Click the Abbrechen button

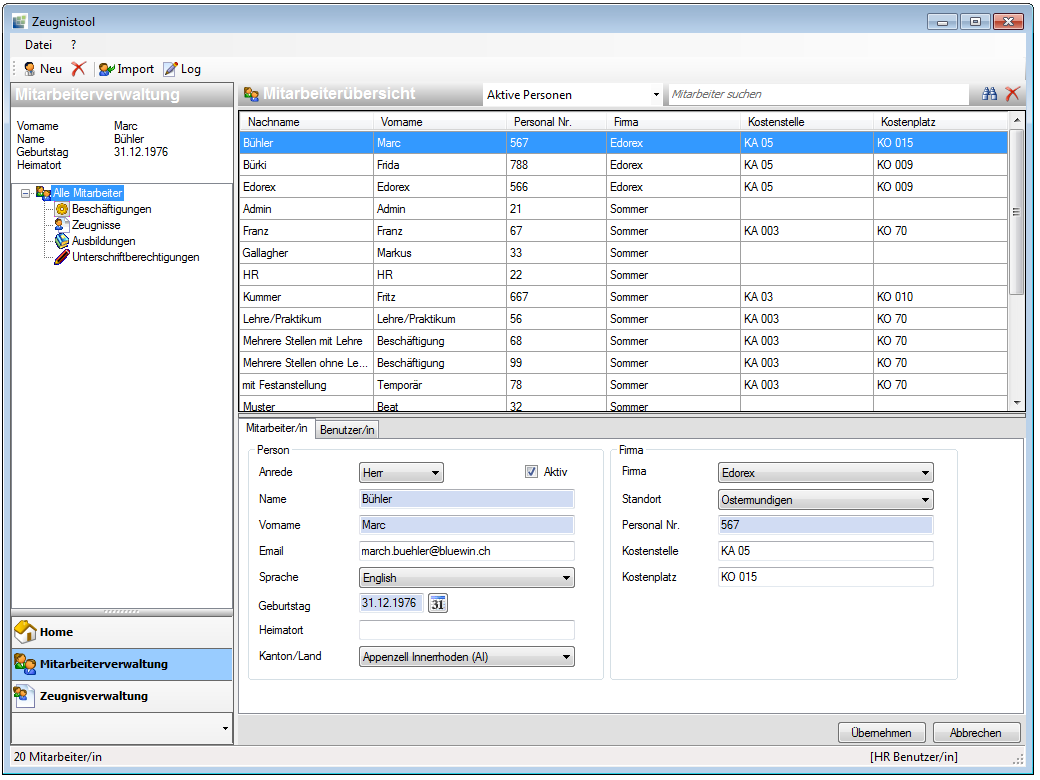tap(976, 733)
